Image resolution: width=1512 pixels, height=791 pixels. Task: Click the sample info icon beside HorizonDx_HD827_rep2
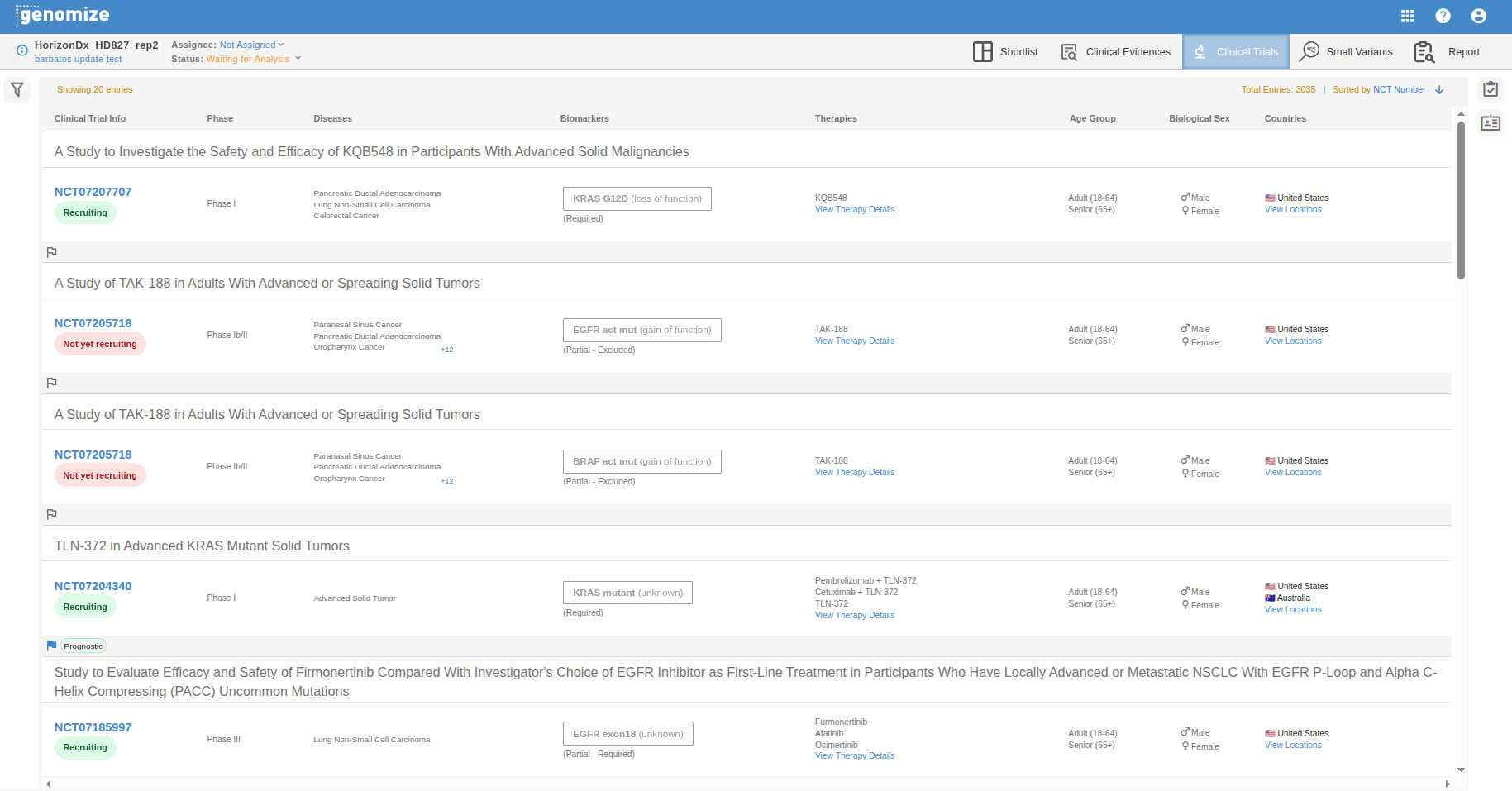[22, 51]
